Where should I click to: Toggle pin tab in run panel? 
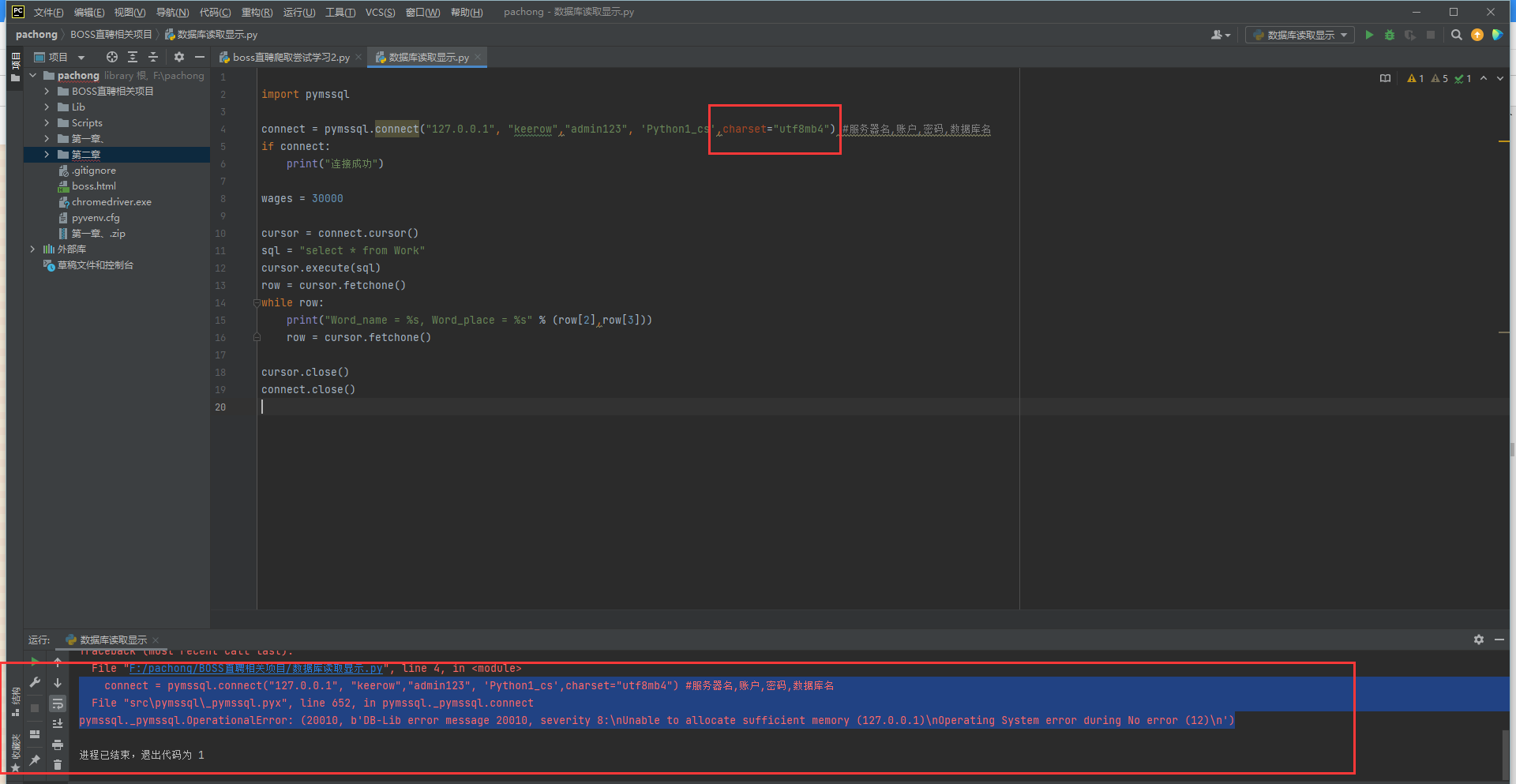35,760
